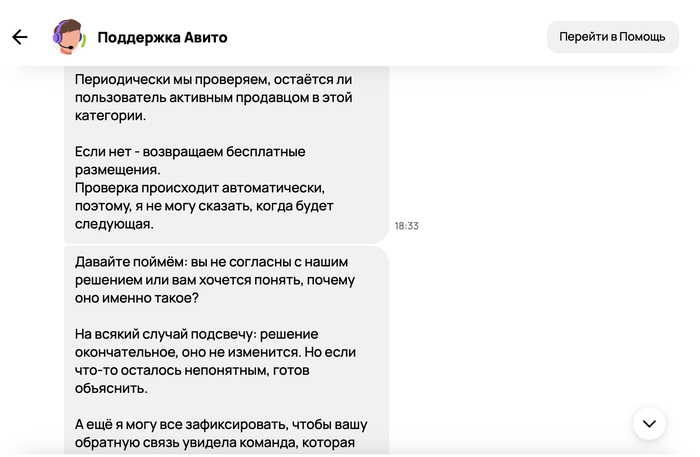The height and width of the screenshot is (457, 700).
Task: Select the message starting "Периодически мы проверяем"
Action: (x=215, y=97)
